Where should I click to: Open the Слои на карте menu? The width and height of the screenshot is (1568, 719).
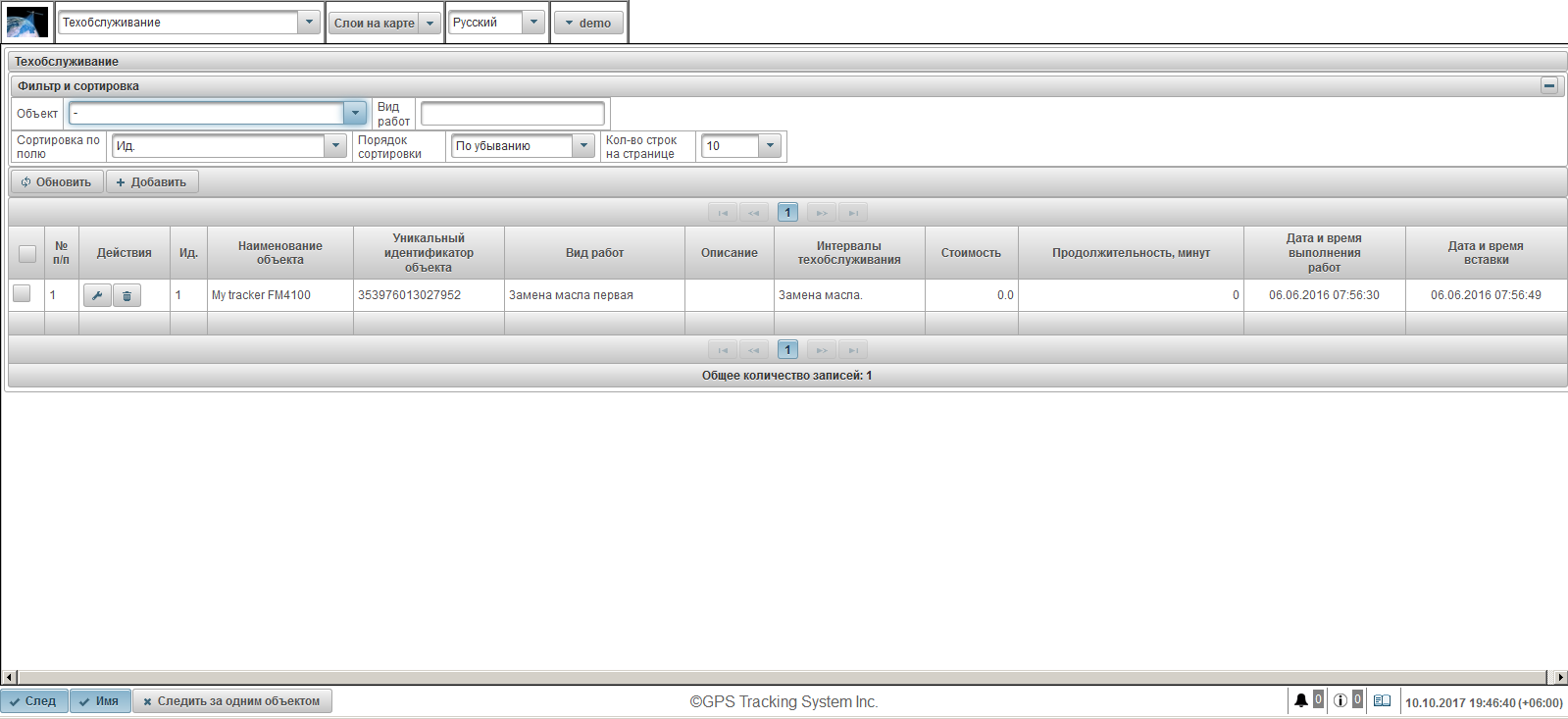pos(384,23)
